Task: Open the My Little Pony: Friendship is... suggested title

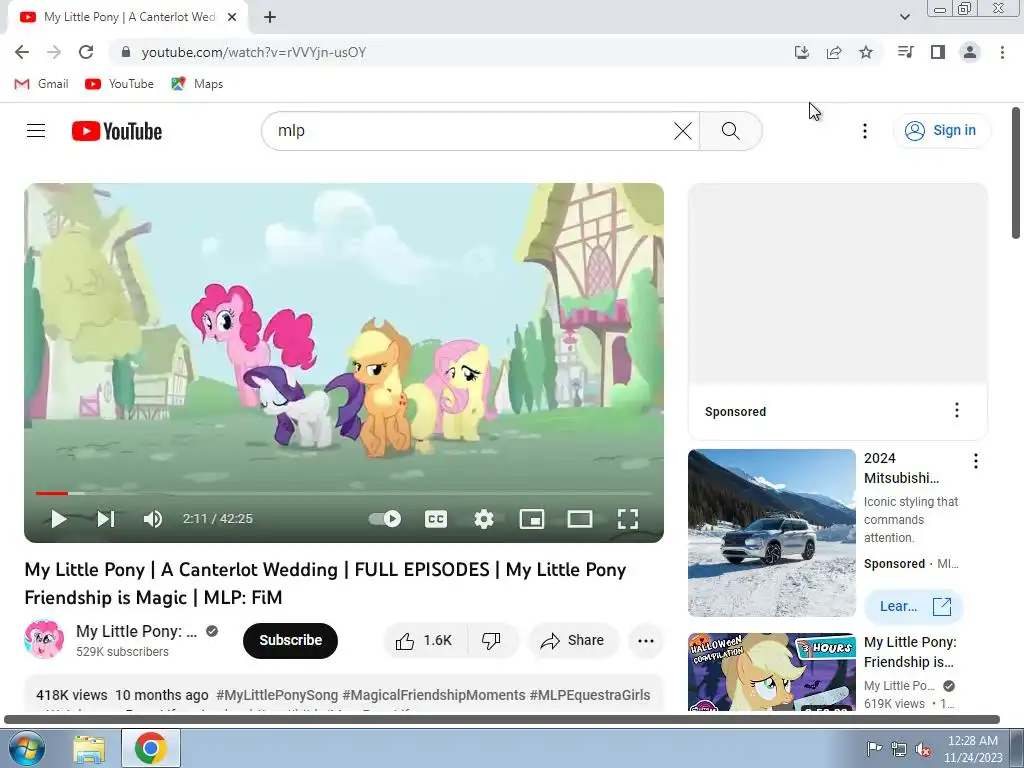Action: coord(910,652)
